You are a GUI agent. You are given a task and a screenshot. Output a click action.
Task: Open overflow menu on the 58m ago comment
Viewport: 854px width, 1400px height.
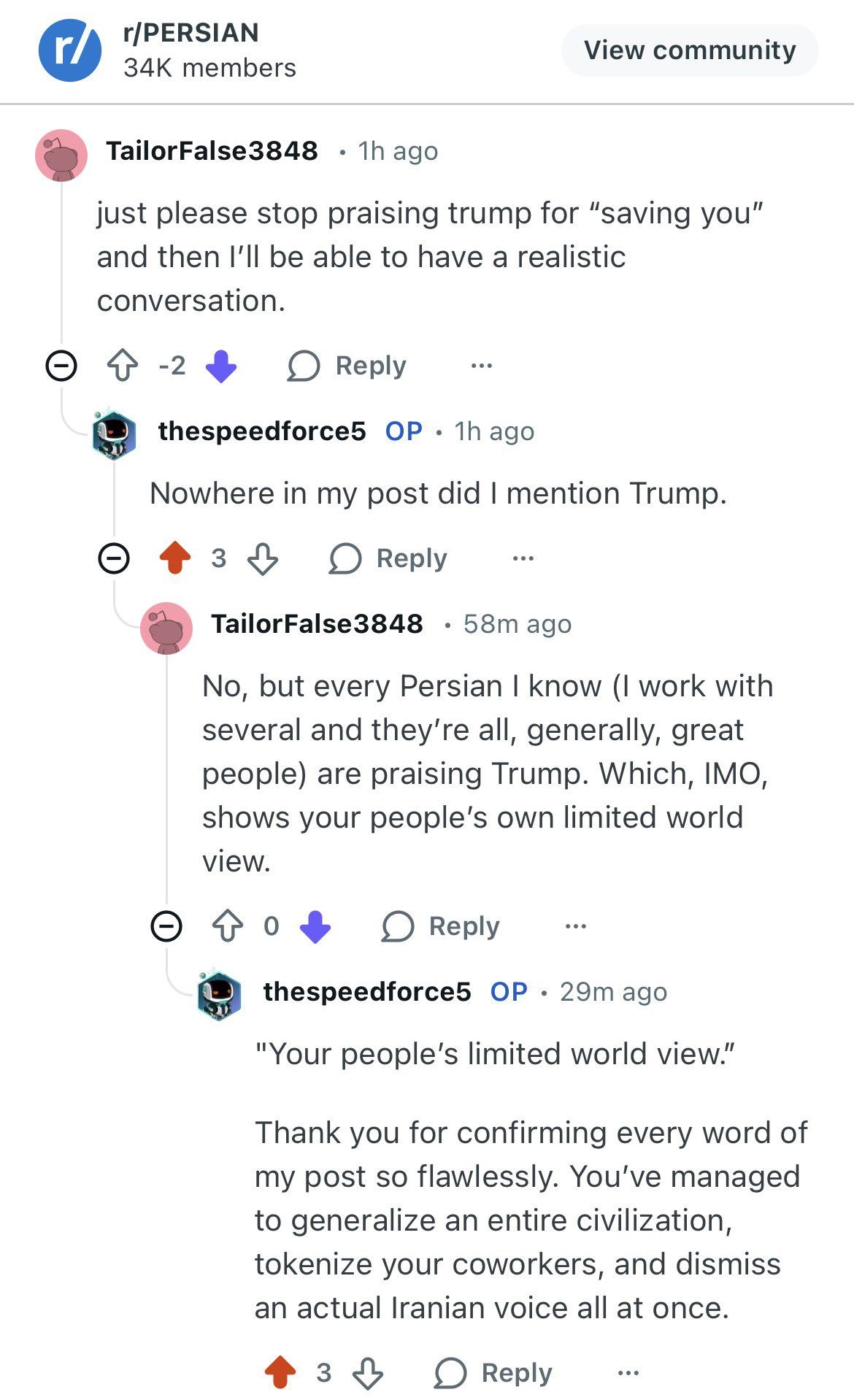[576, 927]
